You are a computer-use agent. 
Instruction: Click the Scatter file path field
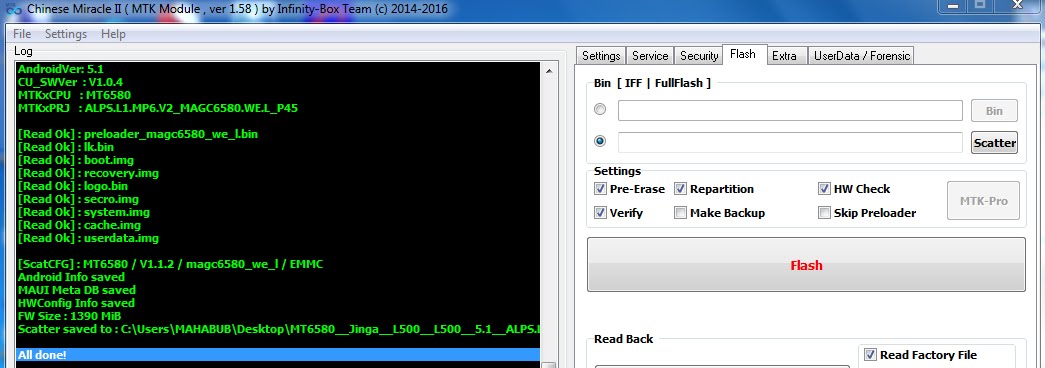790,143
